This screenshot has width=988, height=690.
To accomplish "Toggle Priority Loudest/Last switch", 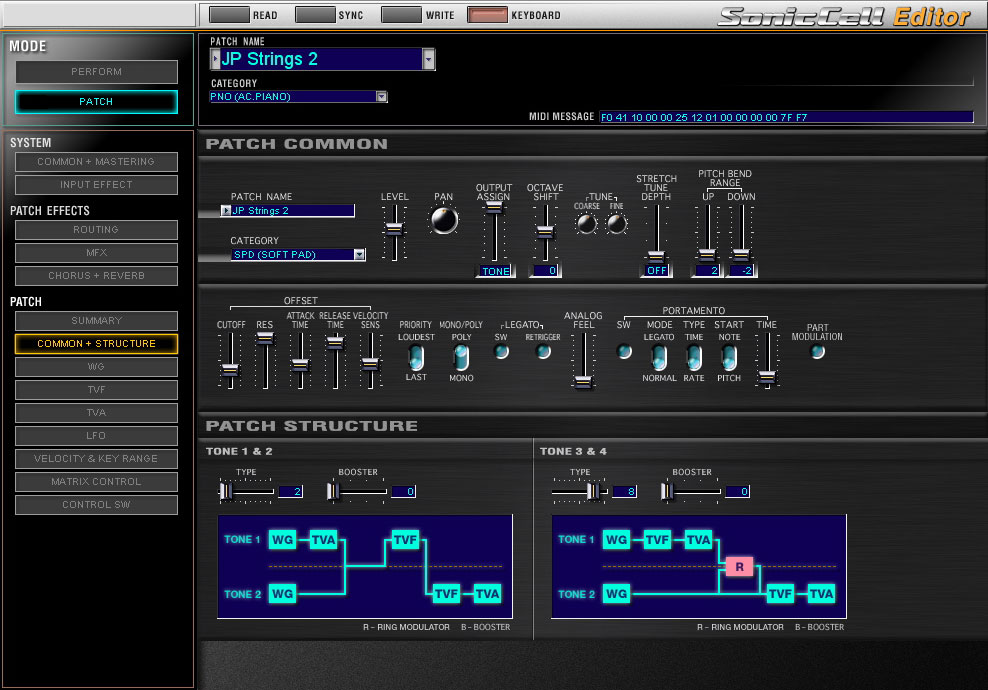I will tap(416, 357).
